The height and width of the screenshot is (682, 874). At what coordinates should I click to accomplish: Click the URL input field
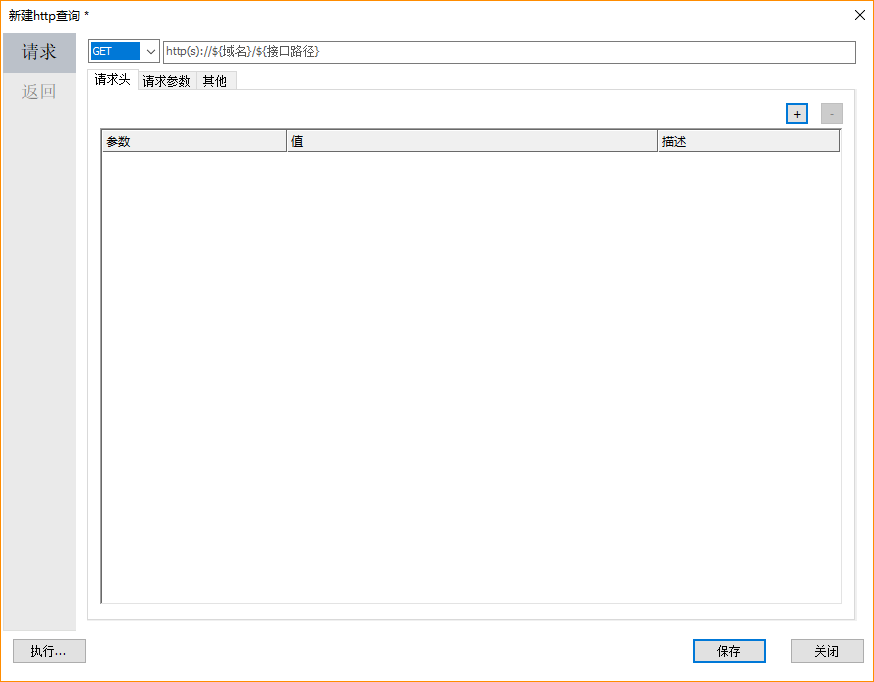[508, 52]
